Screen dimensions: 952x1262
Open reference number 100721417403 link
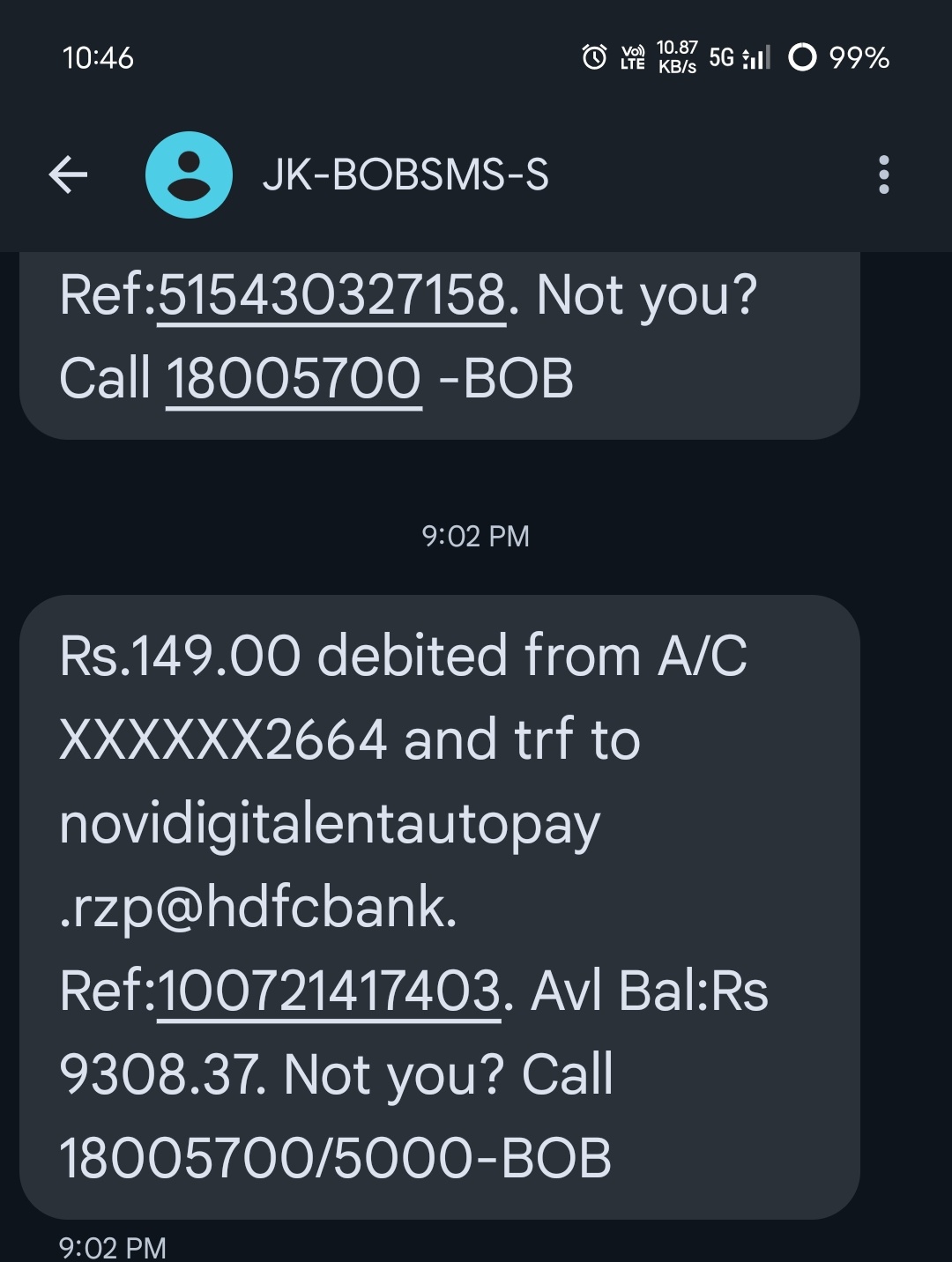point(329,991)
